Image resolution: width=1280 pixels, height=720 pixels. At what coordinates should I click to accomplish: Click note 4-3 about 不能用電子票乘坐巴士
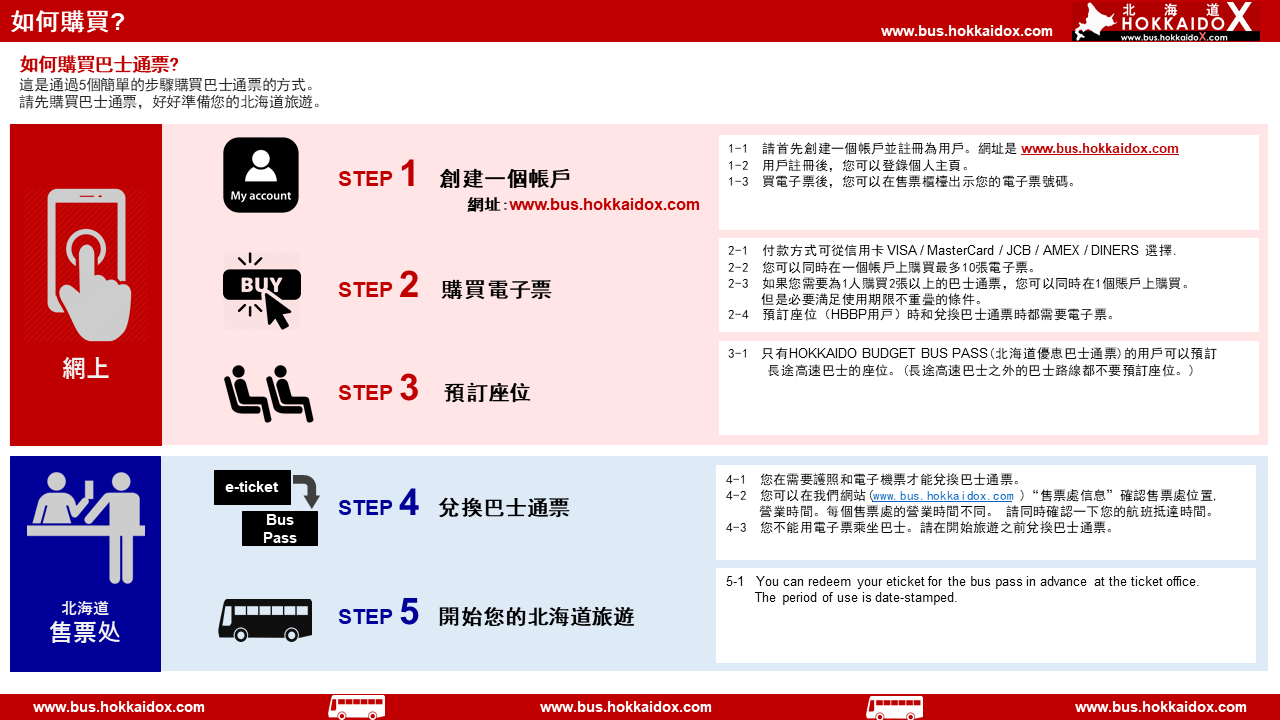920,527
